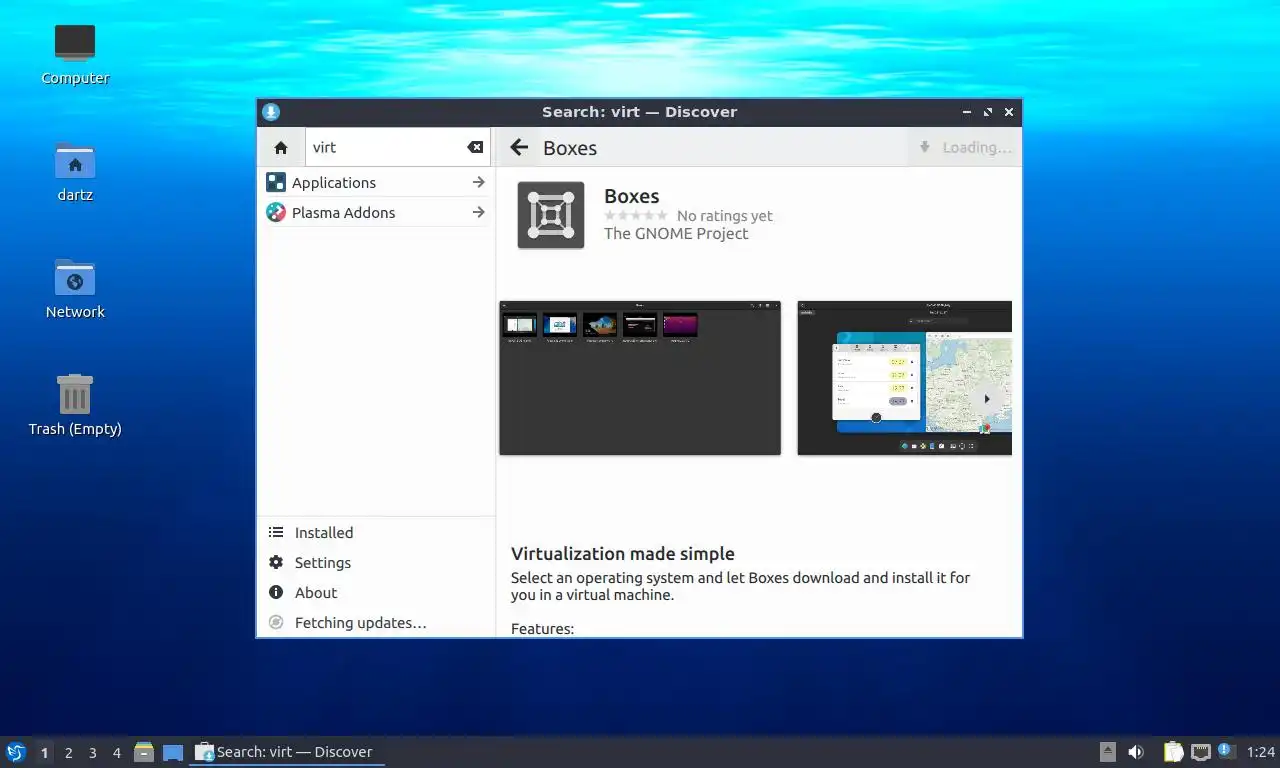1280x768 pixels.
Task: Click 'Virtualization made simple' heading
Action: tap(623, 554)
